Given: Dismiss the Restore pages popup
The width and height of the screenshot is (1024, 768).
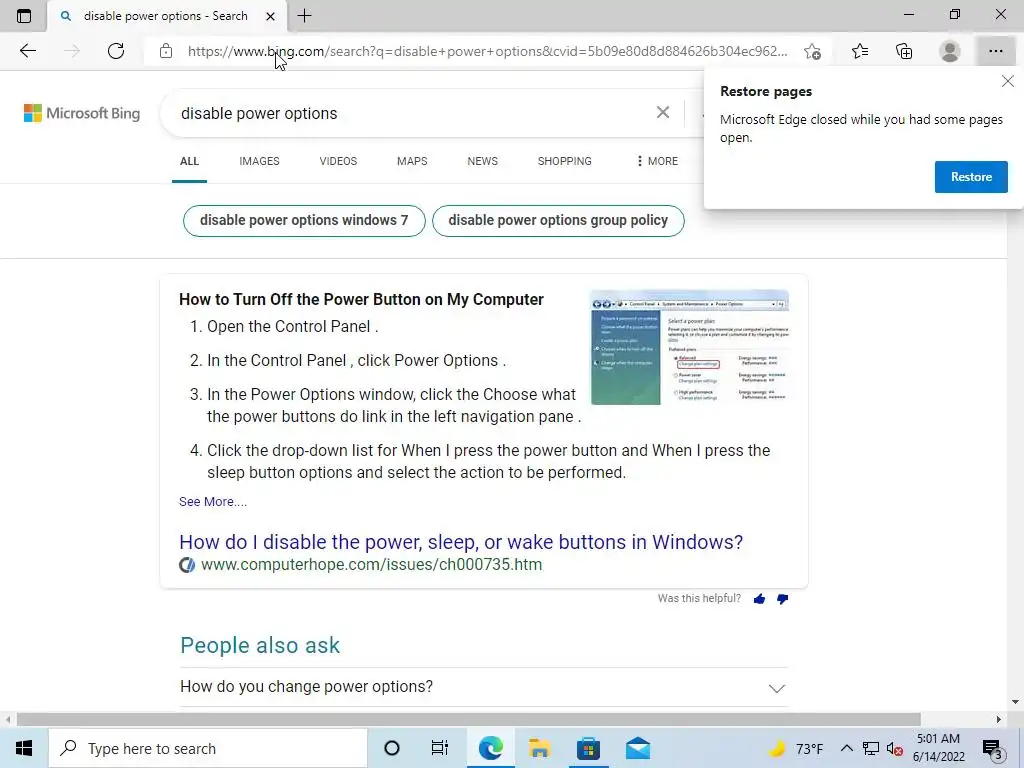Looking at the screenshot, I should (1008, 81).
